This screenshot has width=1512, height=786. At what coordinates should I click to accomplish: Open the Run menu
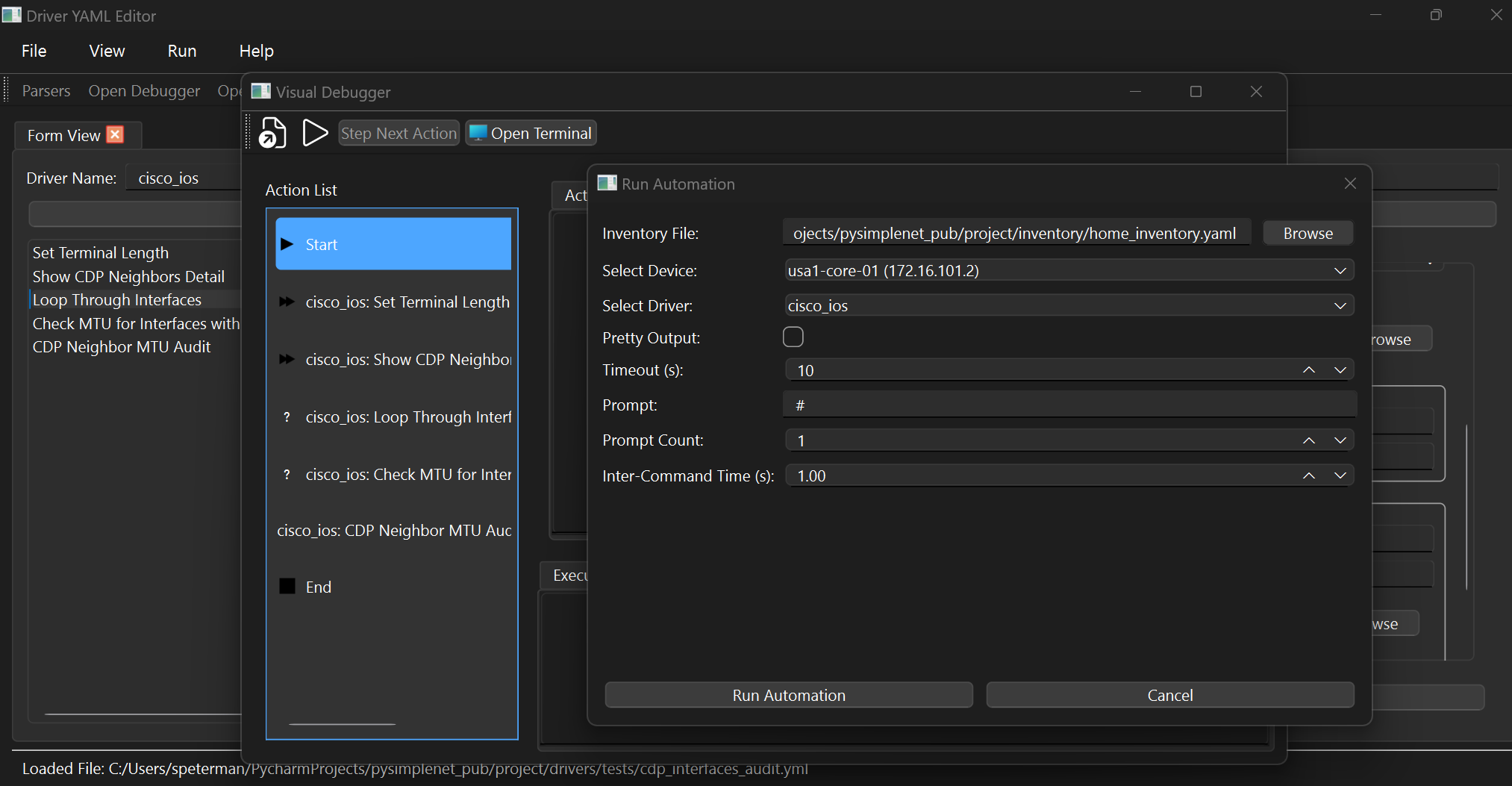[x=182, y=51]
